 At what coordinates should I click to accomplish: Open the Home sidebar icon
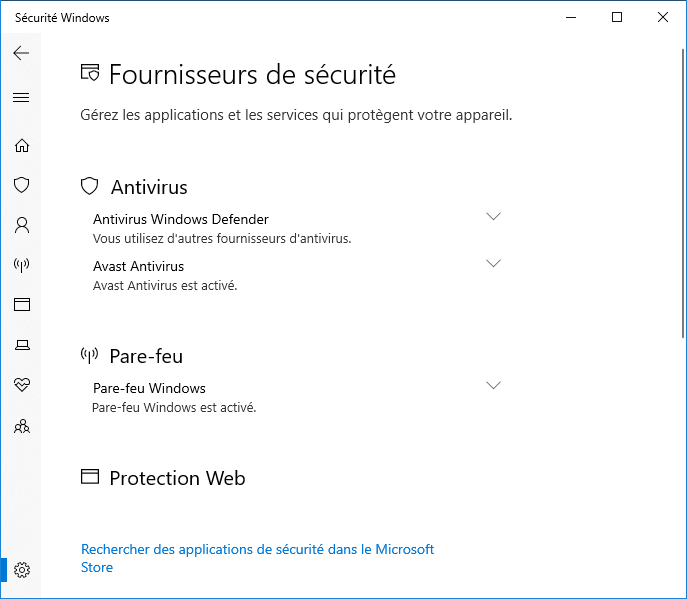click(21, 145)
